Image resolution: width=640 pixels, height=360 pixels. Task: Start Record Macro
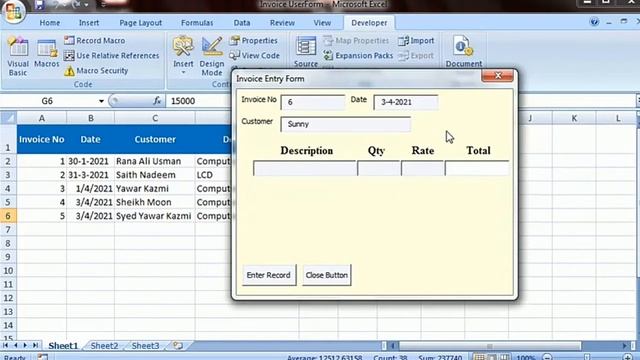coord(95,40)
